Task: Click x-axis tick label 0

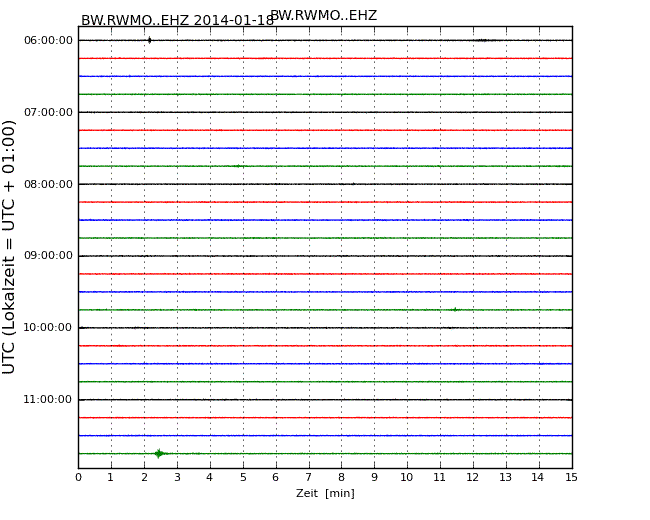Action: click(x=78, y=477)
